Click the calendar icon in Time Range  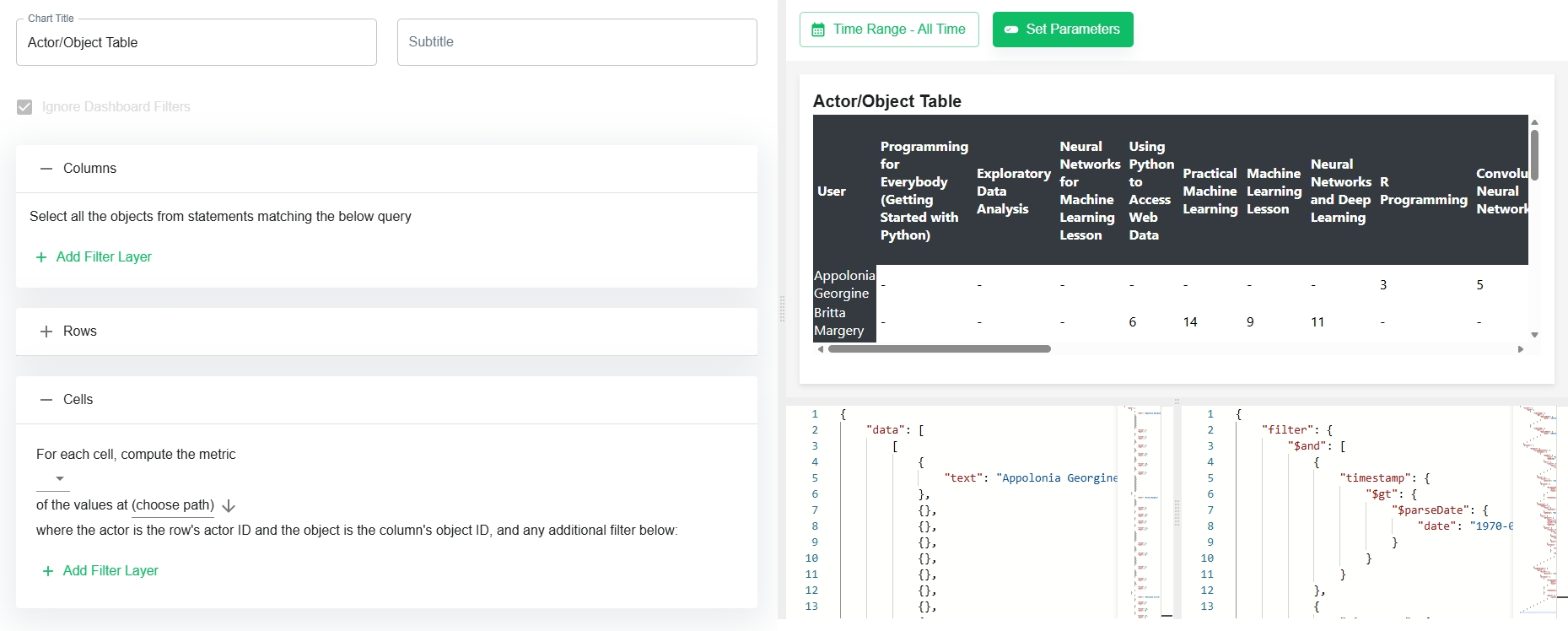click(x=817, y=30)
